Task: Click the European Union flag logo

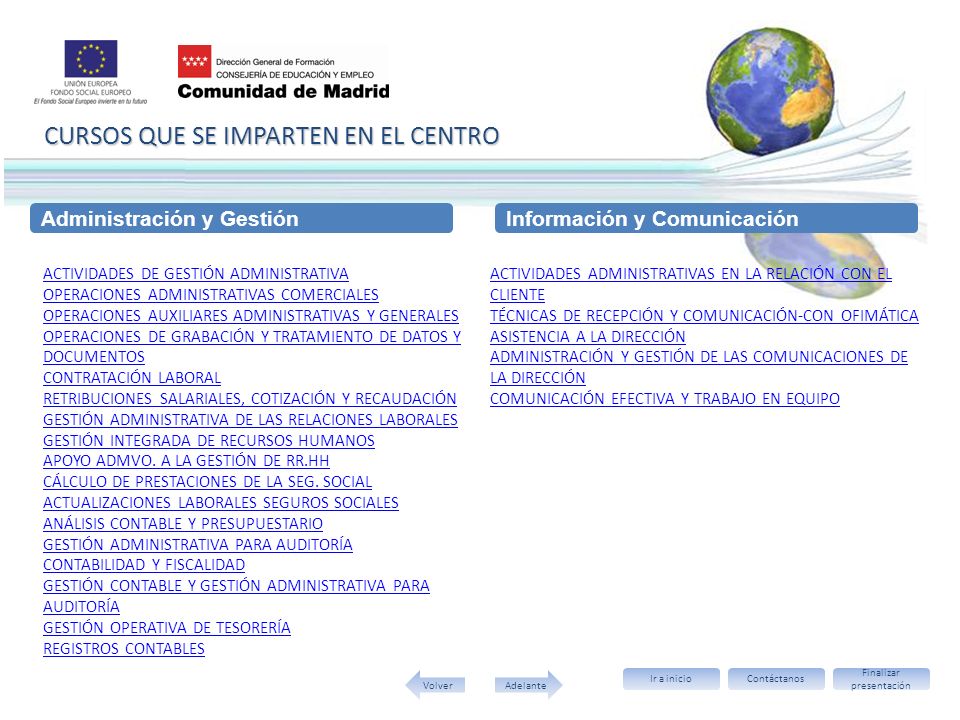Action: tap(91, 58)
